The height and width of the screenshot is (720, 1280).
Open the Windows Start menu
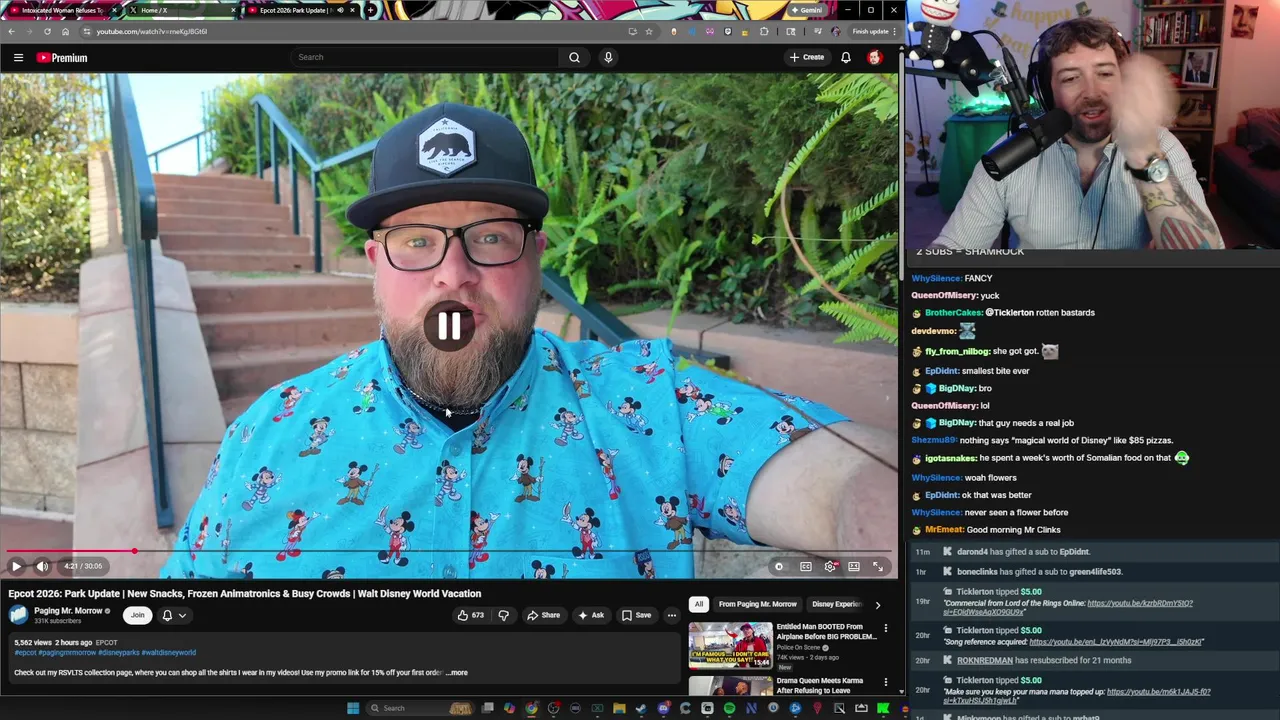(353, 708)
